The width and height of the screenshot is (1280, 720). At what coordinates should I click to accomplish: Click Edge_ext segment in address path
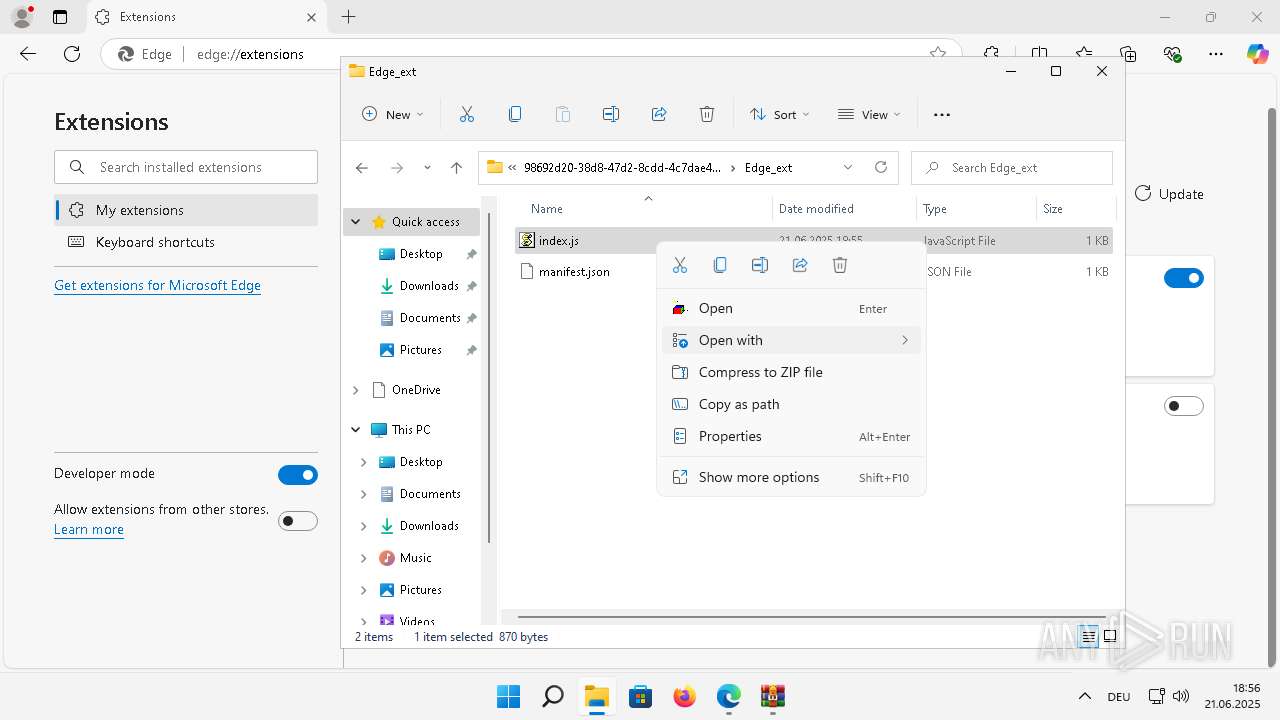coord(768,168)
